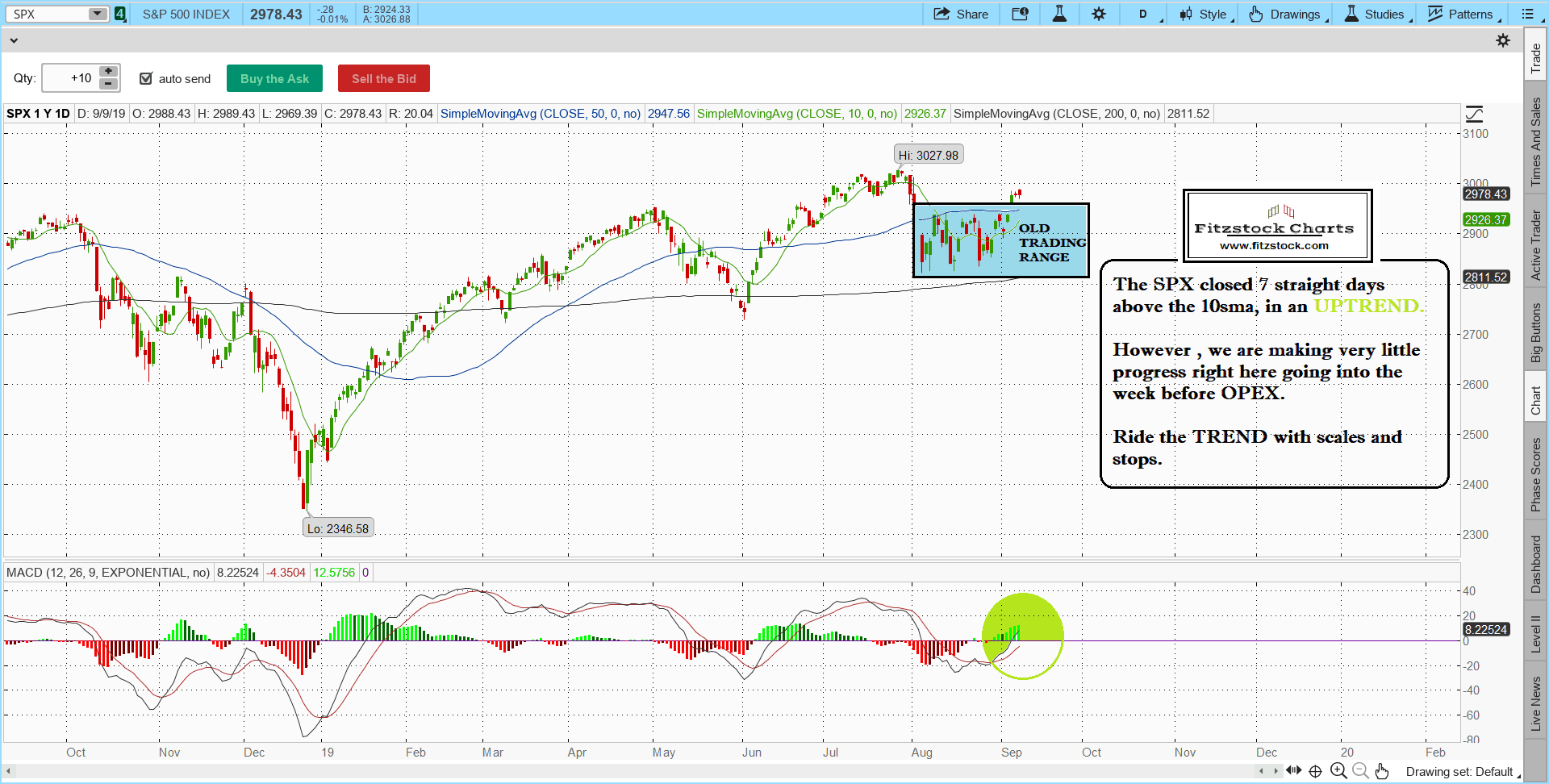Zoom in using the magnifier plus icon
This screenshot has height=784, width=1549.
click(x=1338, y=771)
